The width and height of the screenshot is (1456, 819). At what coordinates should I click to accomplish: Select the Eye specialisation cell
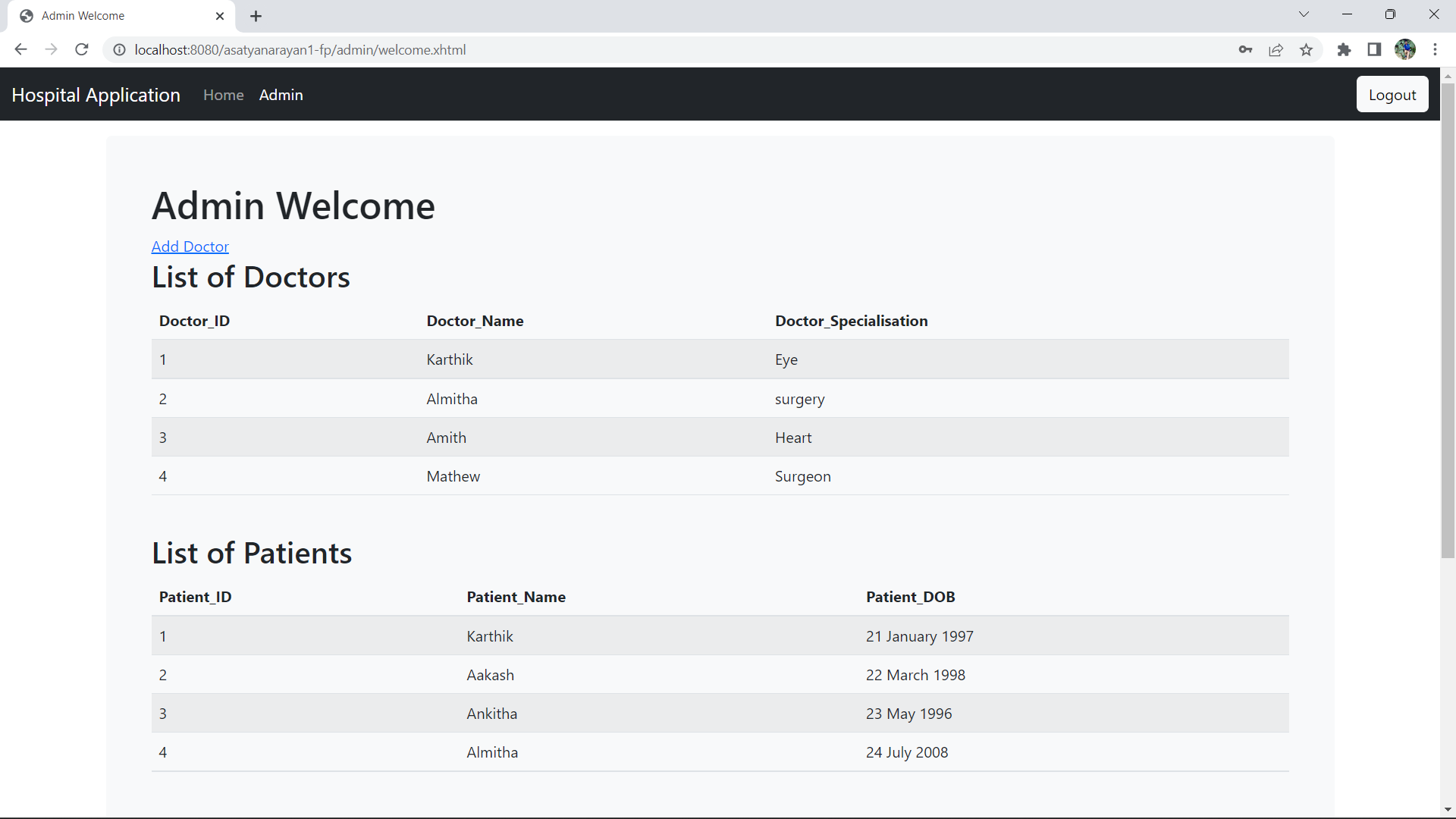[x=786, y=359]
